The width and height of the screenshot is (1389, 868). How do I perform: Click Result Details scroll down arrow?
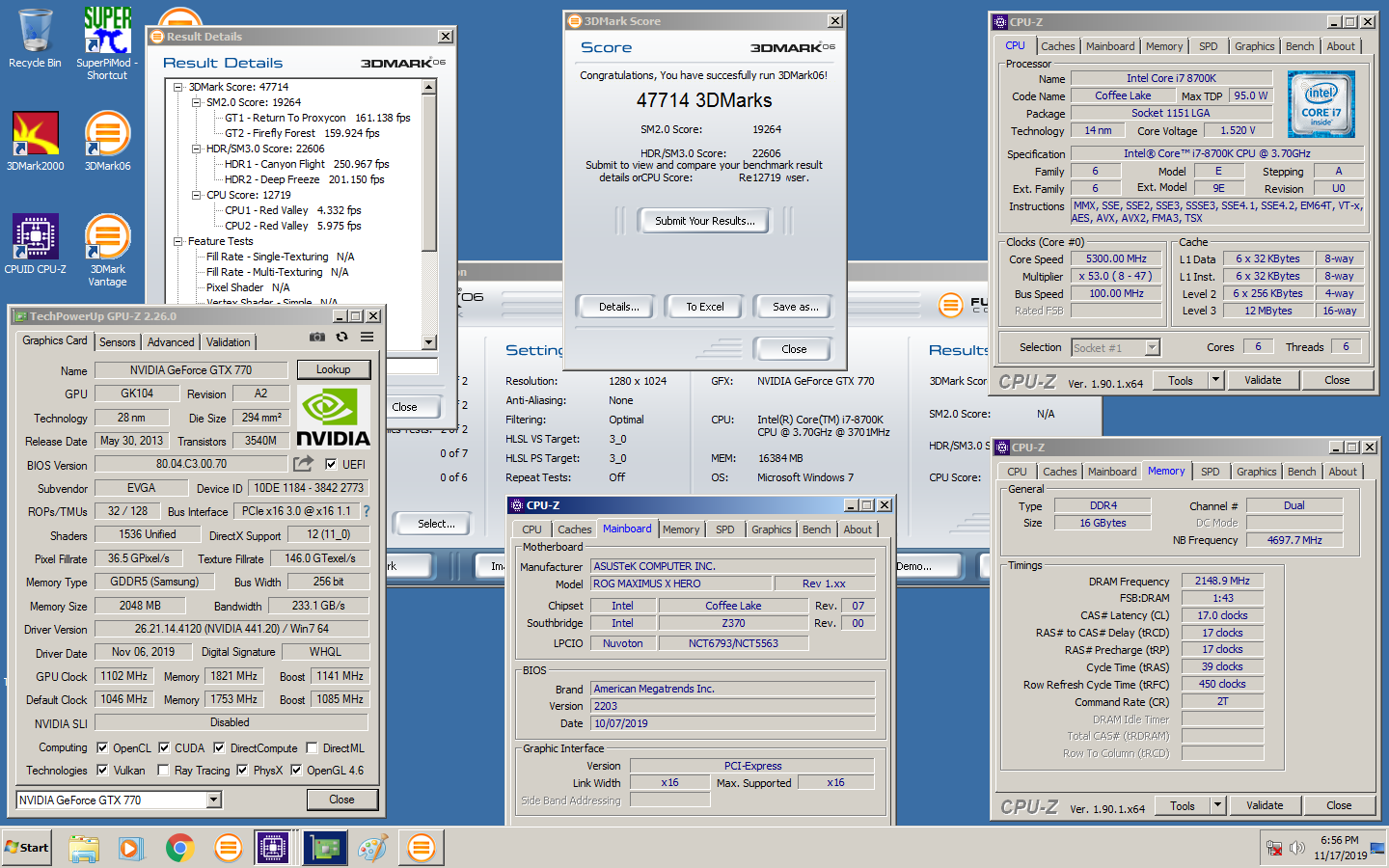(x=429, y=342)
